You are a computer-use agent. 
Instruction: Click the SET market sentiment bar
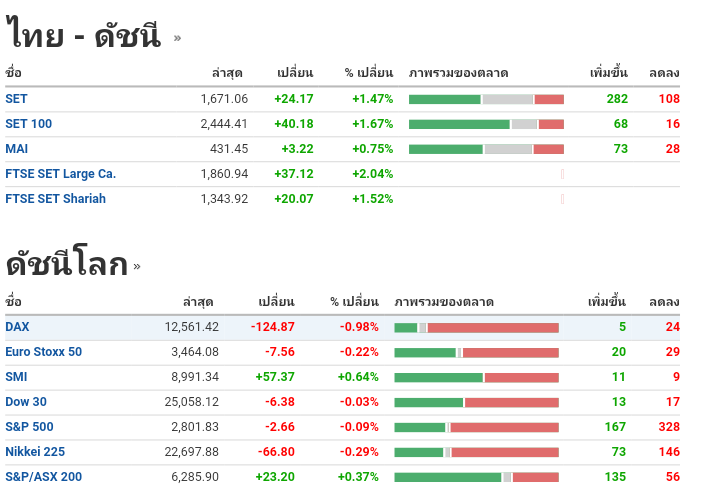click(x=486, y=99)
